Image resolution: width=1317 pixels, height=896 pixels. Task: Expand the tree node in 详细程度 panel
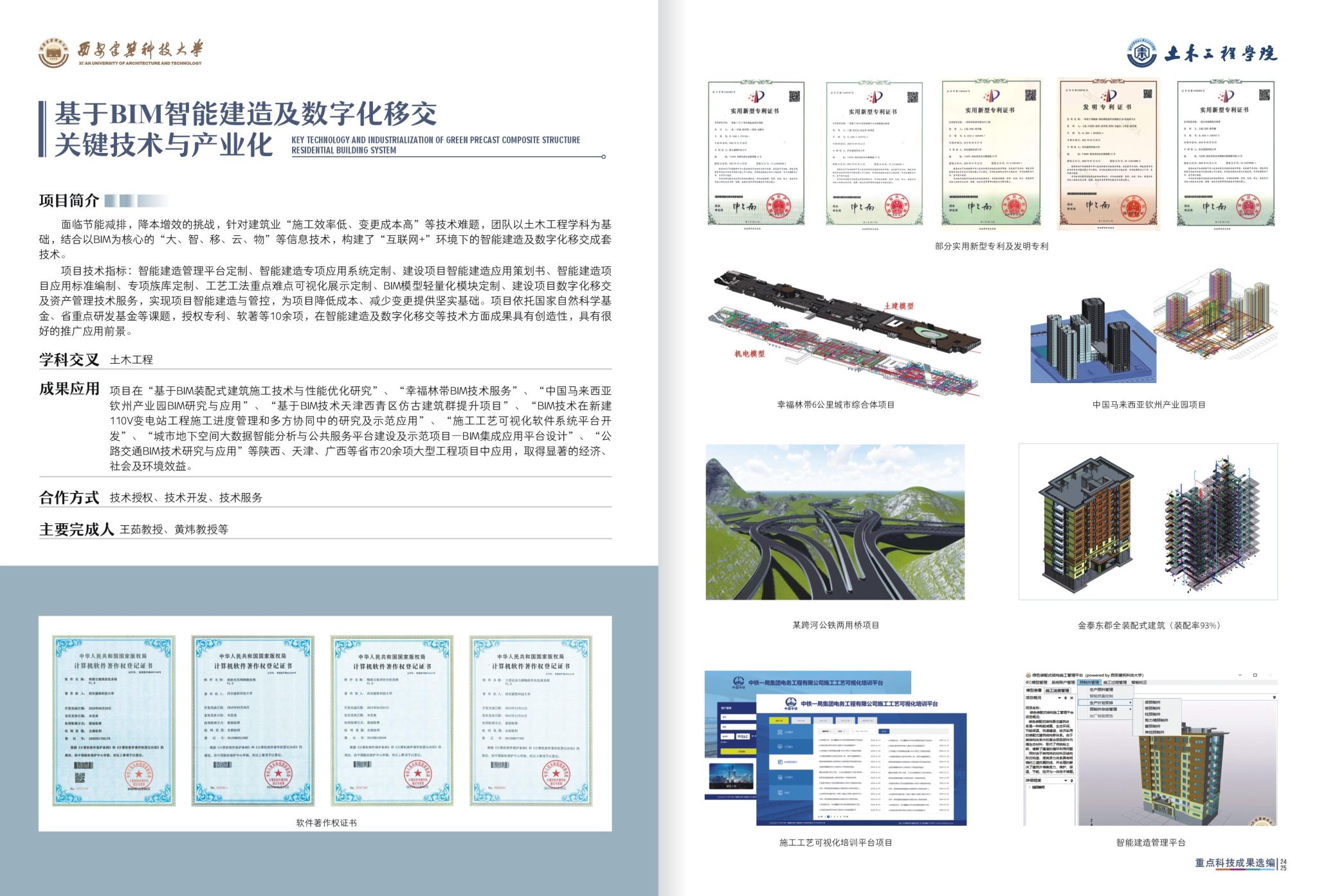tap(1030, 787)
